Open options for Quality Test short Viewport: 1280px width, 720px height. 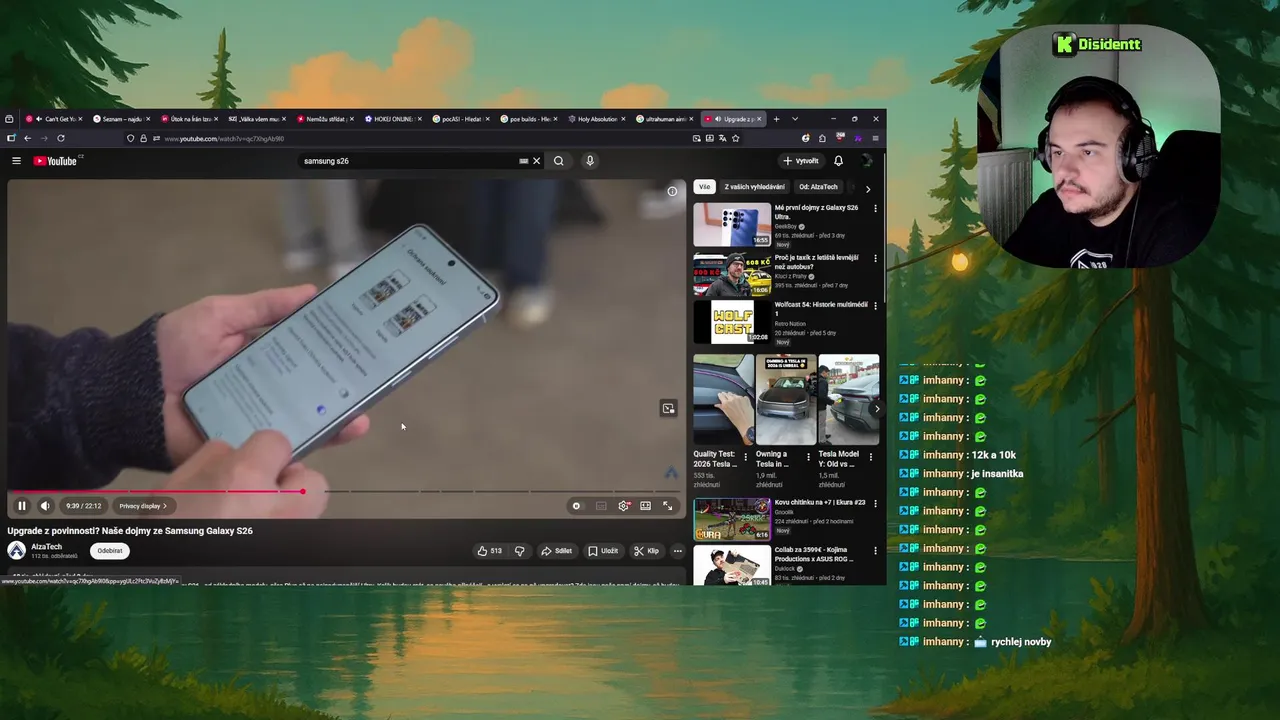click(x=745, y=457)
